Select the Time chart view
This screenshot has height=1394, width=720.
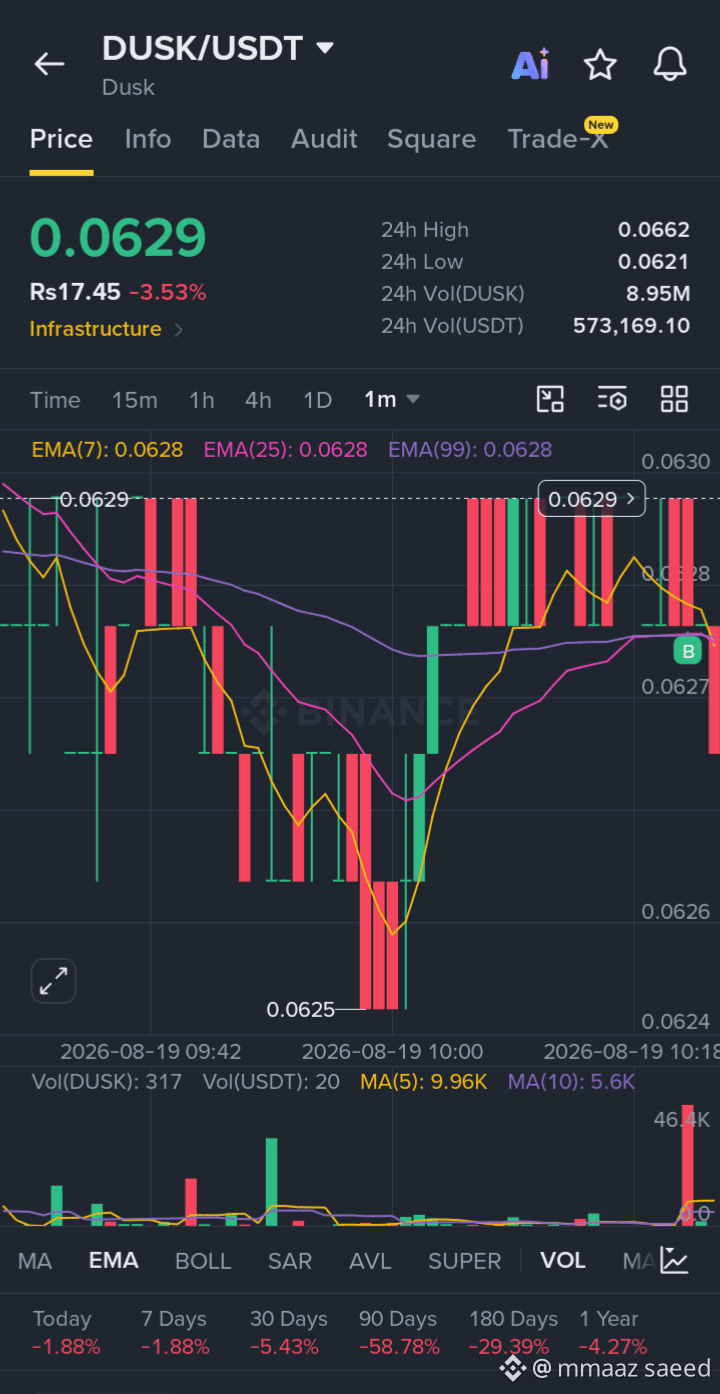click(55, 400)
